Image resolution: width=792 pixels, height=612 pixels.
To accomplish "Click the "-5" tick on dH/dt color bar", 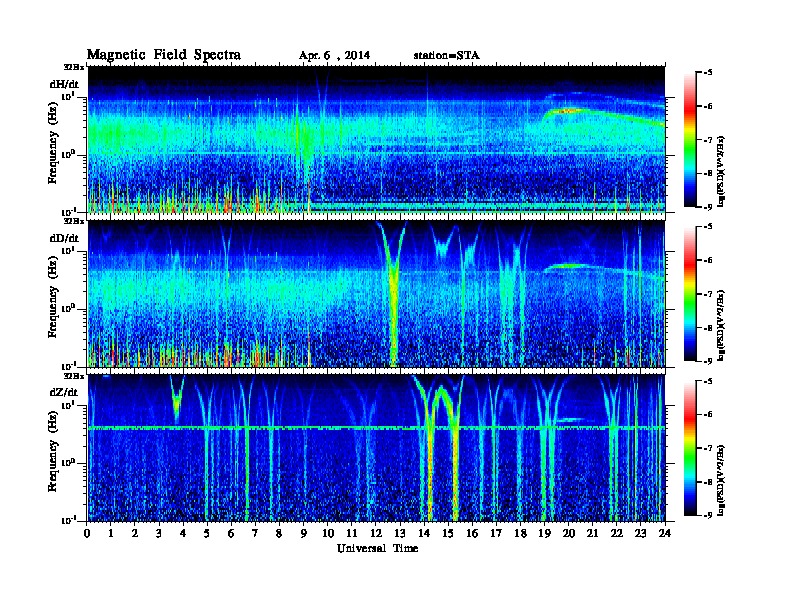I will [708, 73].
